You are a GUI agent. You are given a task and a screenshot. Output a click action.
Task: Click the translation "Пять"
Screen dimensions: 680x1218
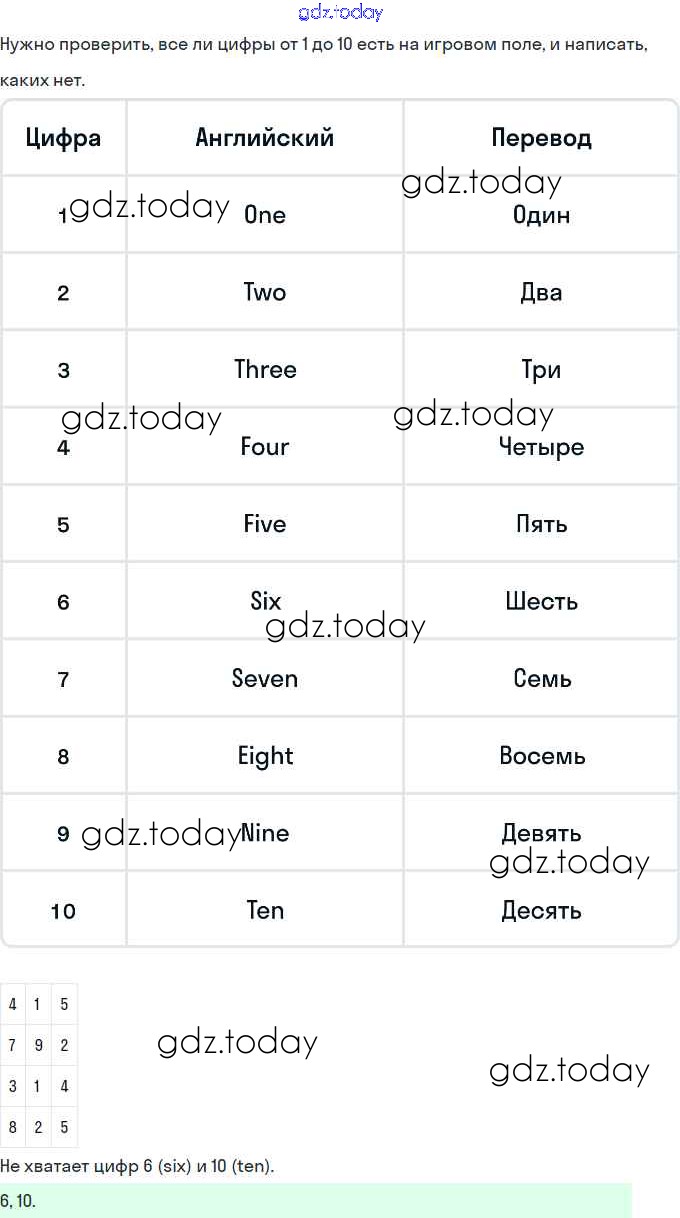[541, 524]
